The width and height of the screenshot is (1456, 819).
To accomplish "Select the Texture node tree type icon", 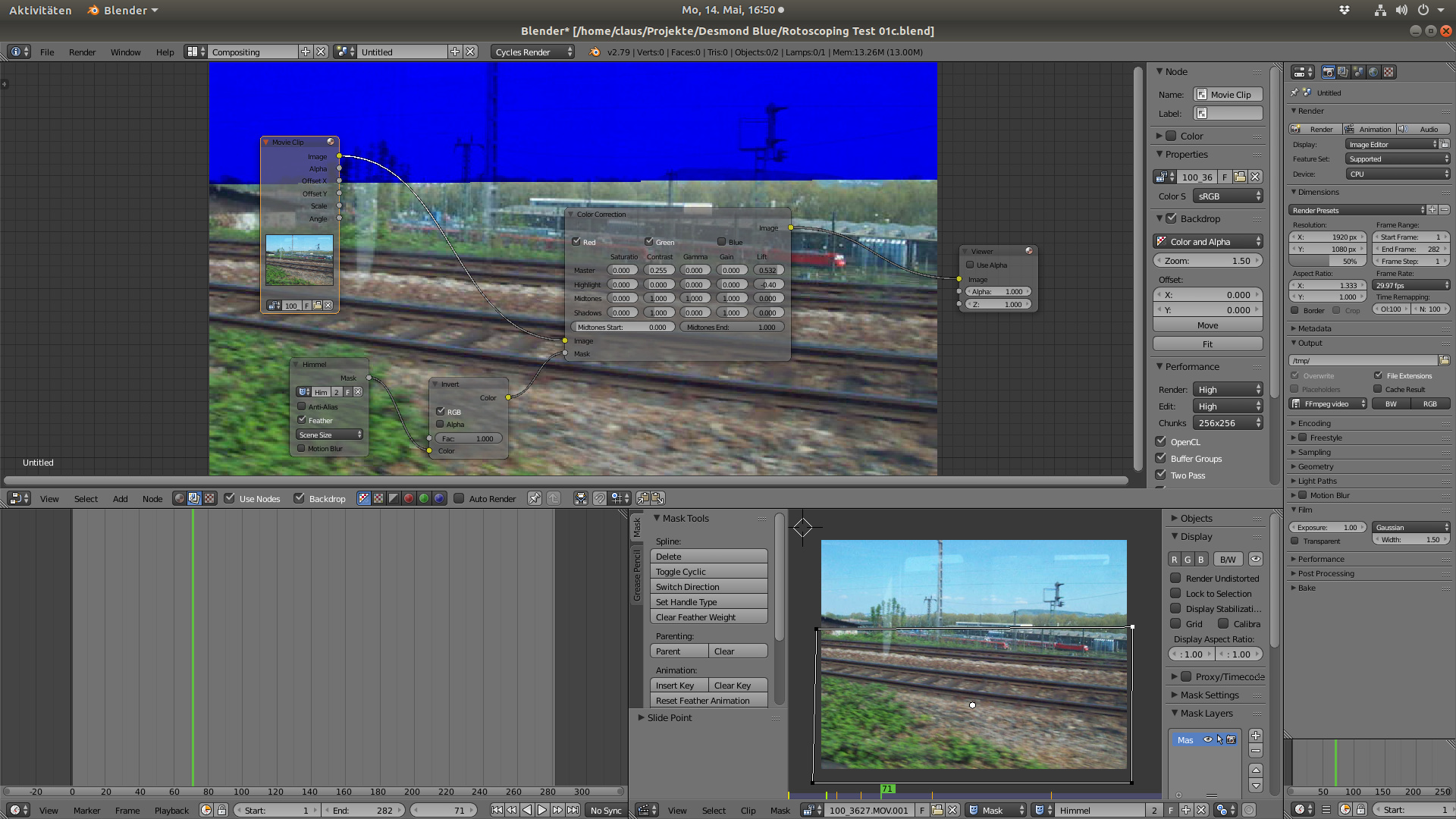I will 209,498.
